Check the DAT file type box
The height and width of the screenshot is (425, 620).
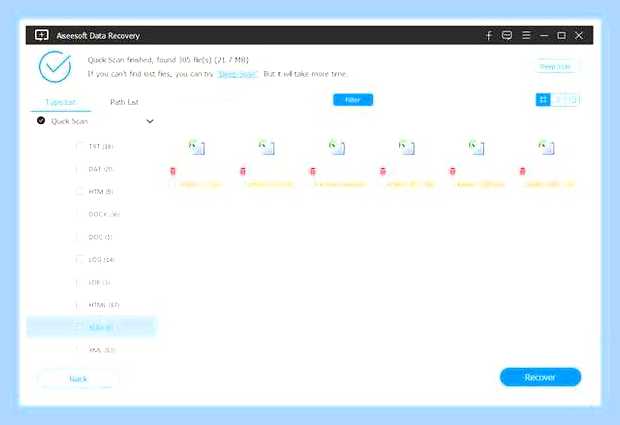(79, 169)
